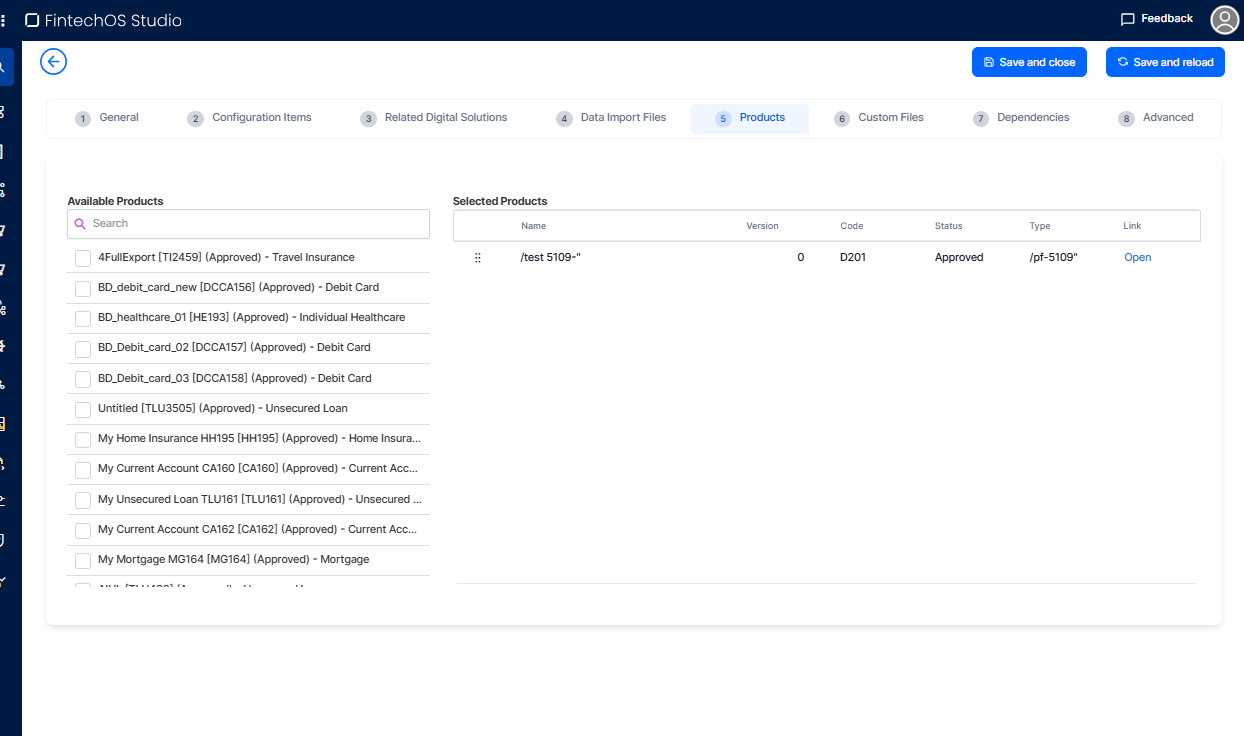Click the Save and close button

[1029, 62]
